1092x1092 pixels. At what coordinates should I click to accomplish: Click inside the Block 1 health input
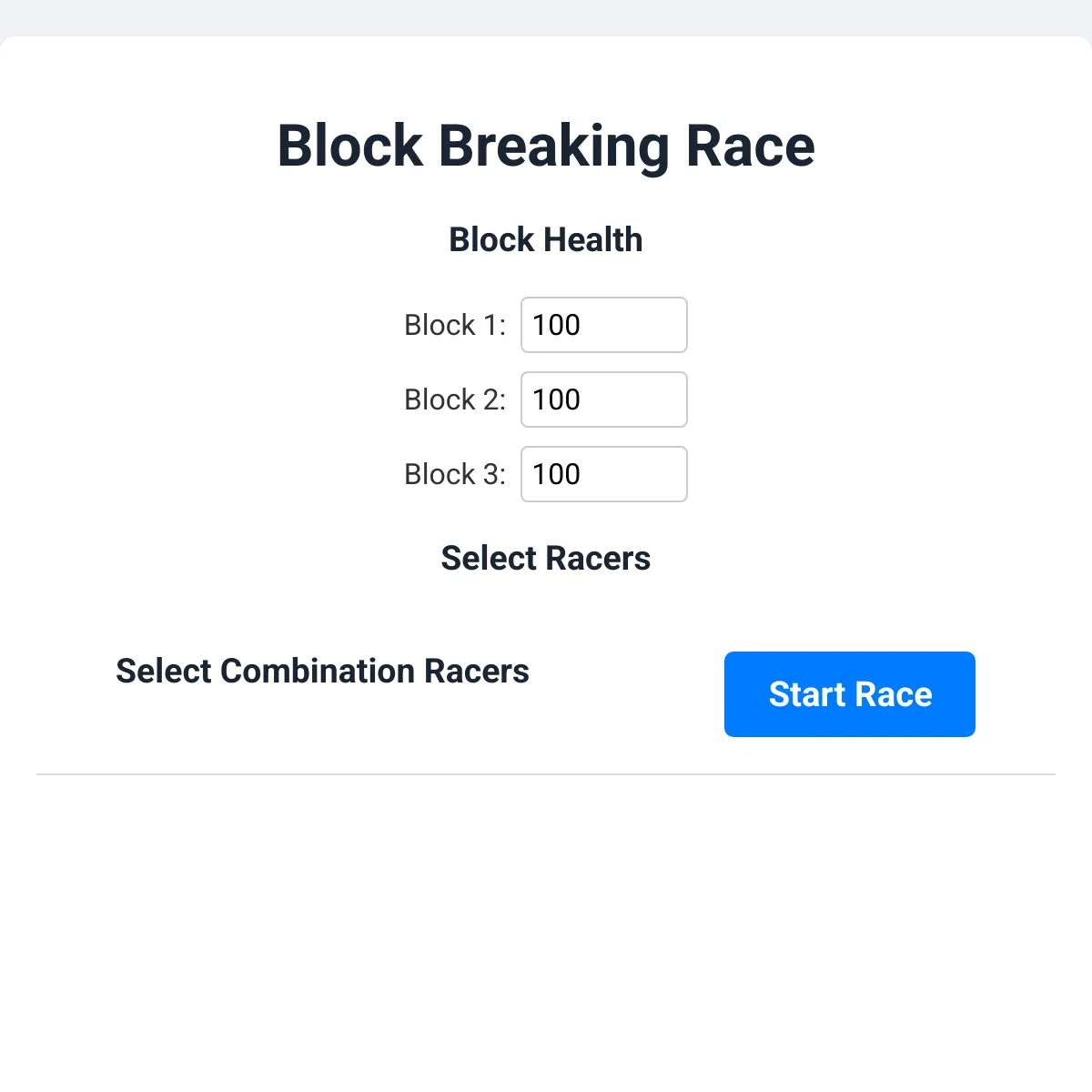603,325
